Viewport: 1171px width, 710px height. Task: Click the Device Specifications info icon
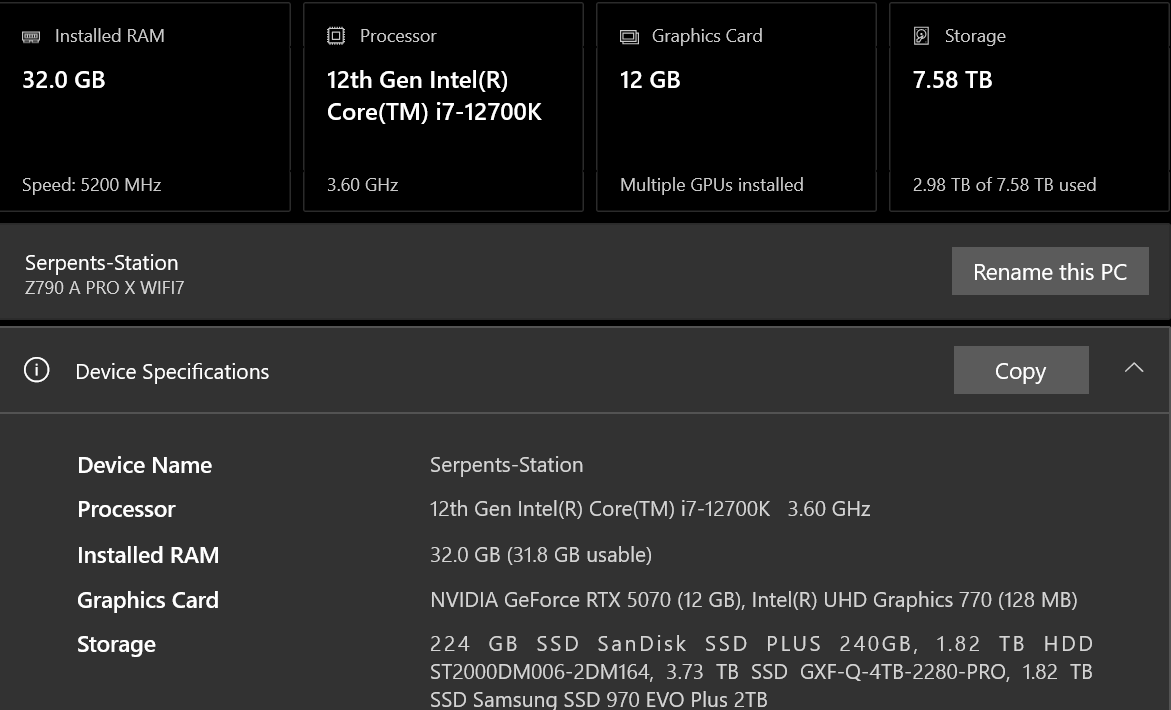coord(37,371)
